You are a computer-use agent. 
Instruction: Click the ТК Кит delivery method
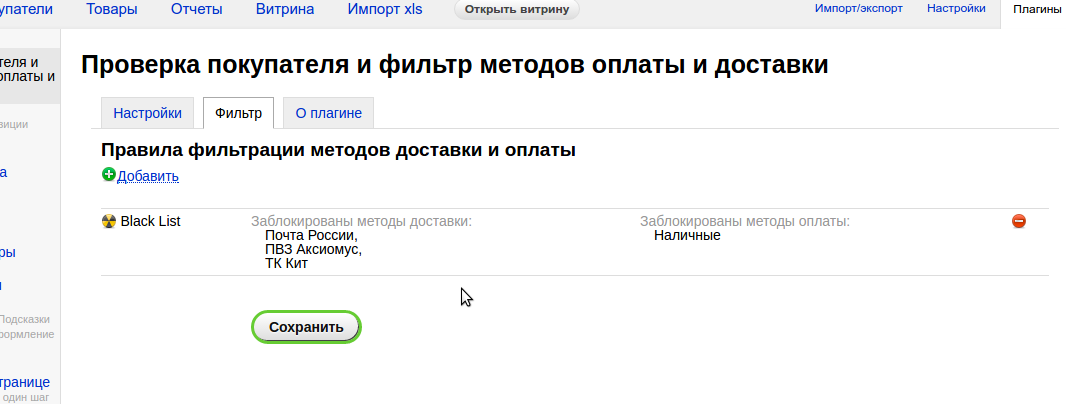point(286,263)
